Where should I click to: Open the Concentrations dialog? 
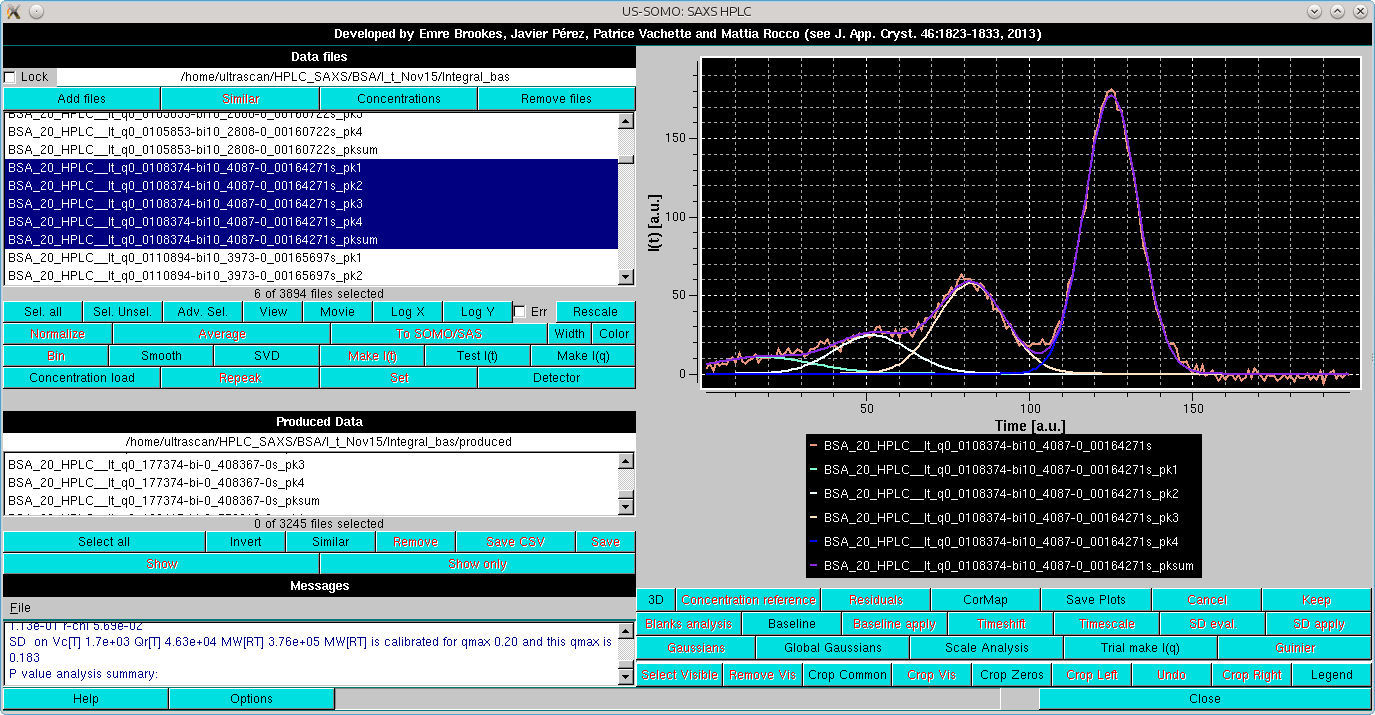398,99
